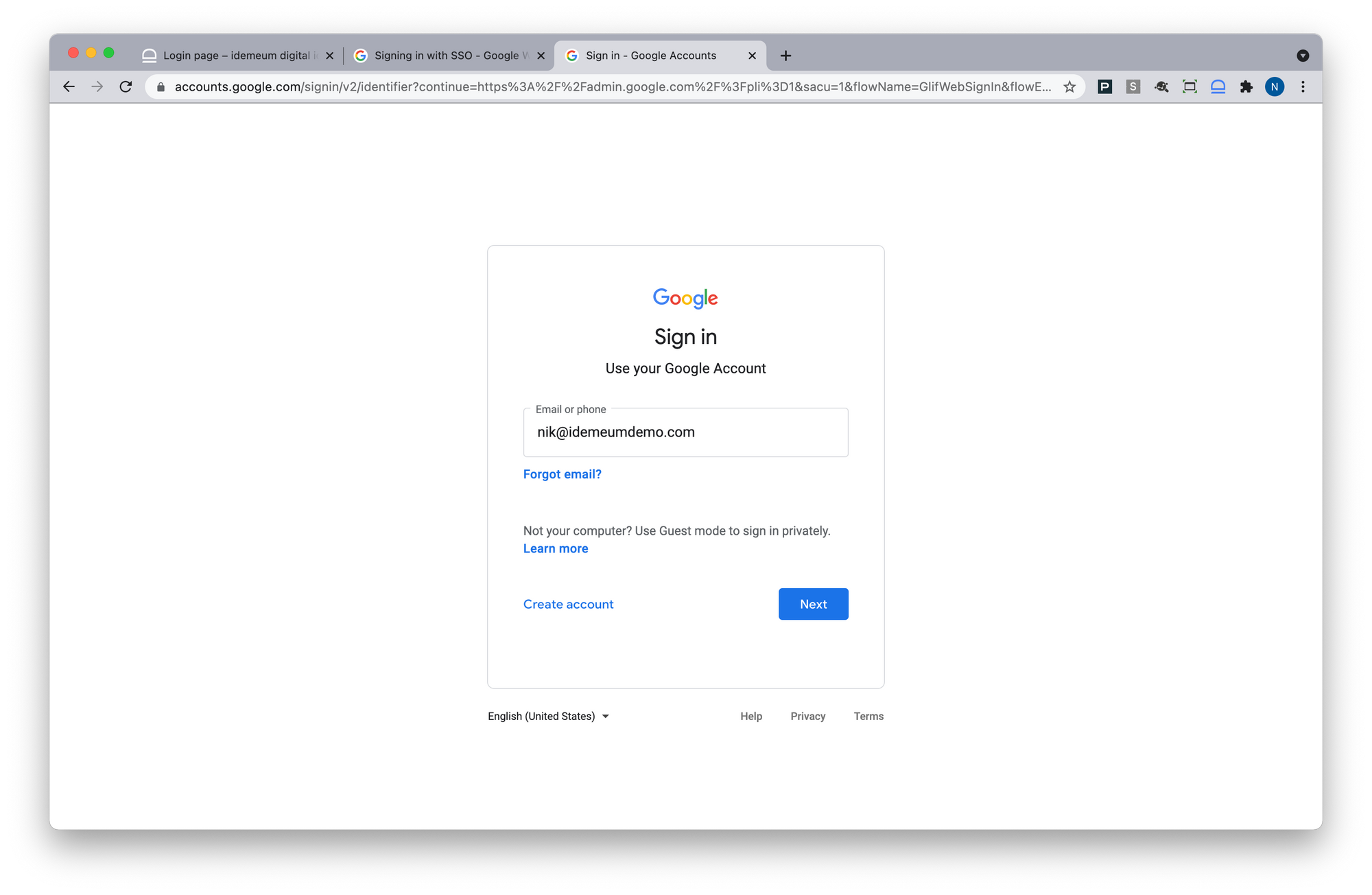Image resolution: width=1372 pixels, height=895 pixels.
Task: Click the Chrome profile avatar N
Action: (x=1275, y=86)
